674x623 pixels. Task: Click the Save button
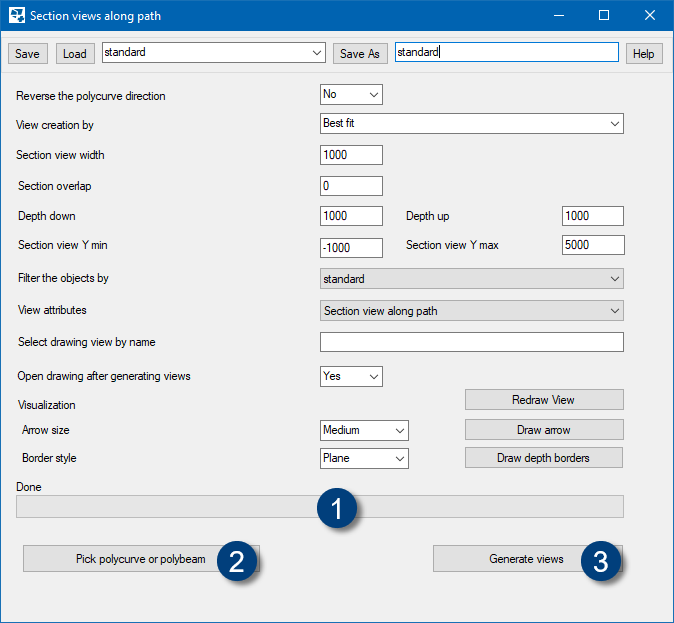(x=27, y=54)
